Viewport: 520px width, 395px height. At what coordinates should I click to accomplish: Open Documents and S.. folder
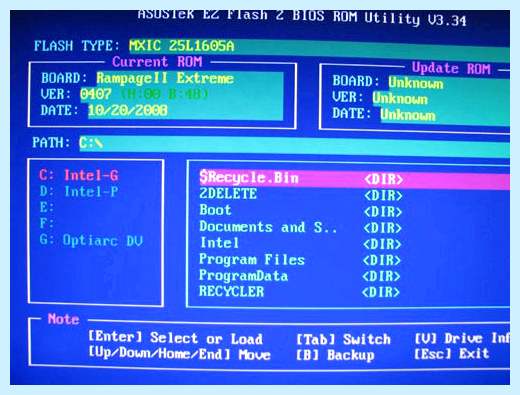click(x=301, y=227)
